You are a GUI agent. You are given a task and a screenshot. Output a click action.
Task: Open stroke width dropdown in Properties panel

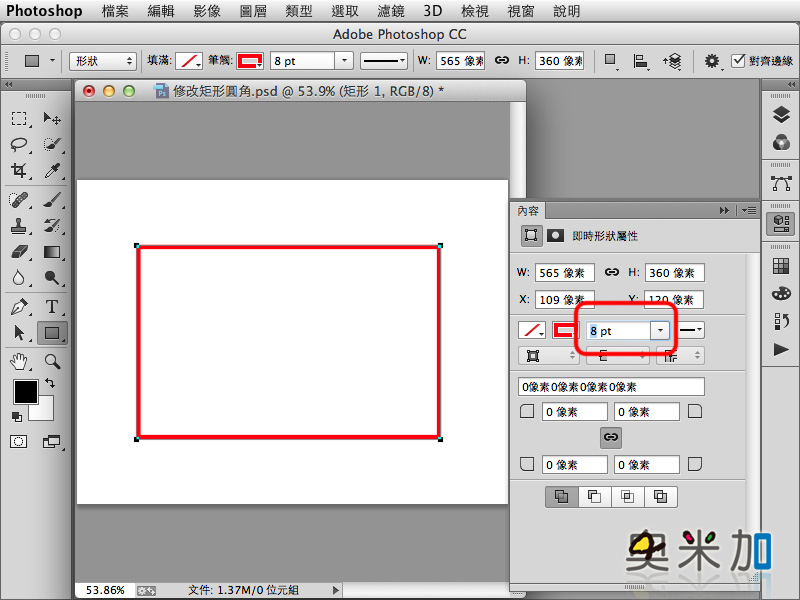660,331
